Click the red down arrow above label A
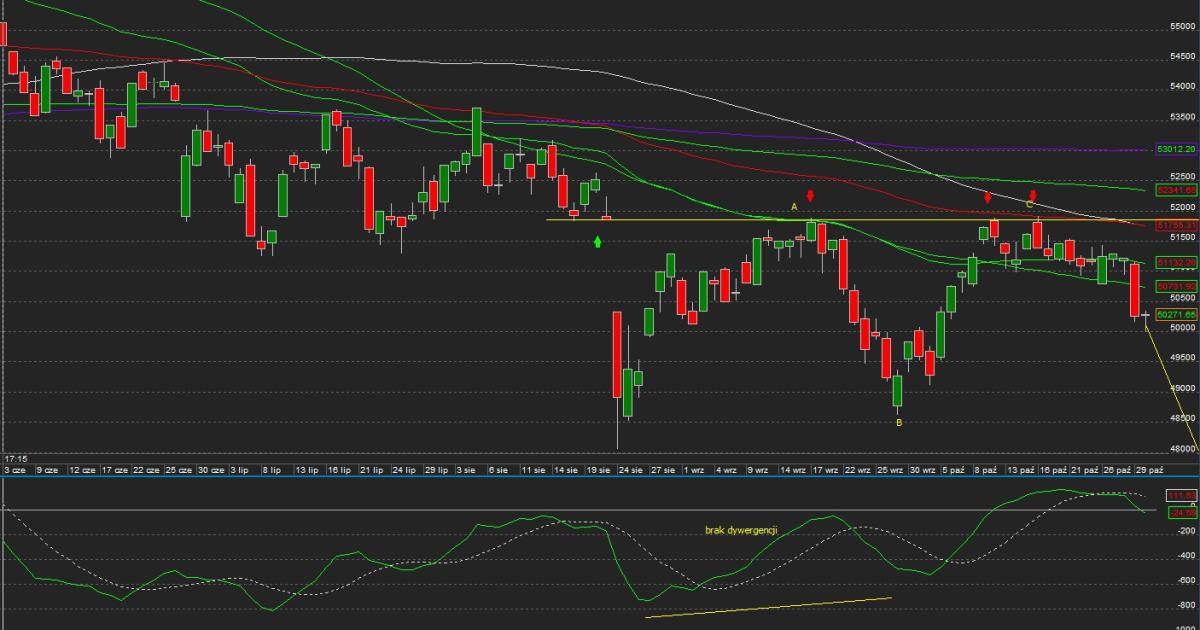The height and width of the screenshot is (630, 1200). [x=810, y=196]
